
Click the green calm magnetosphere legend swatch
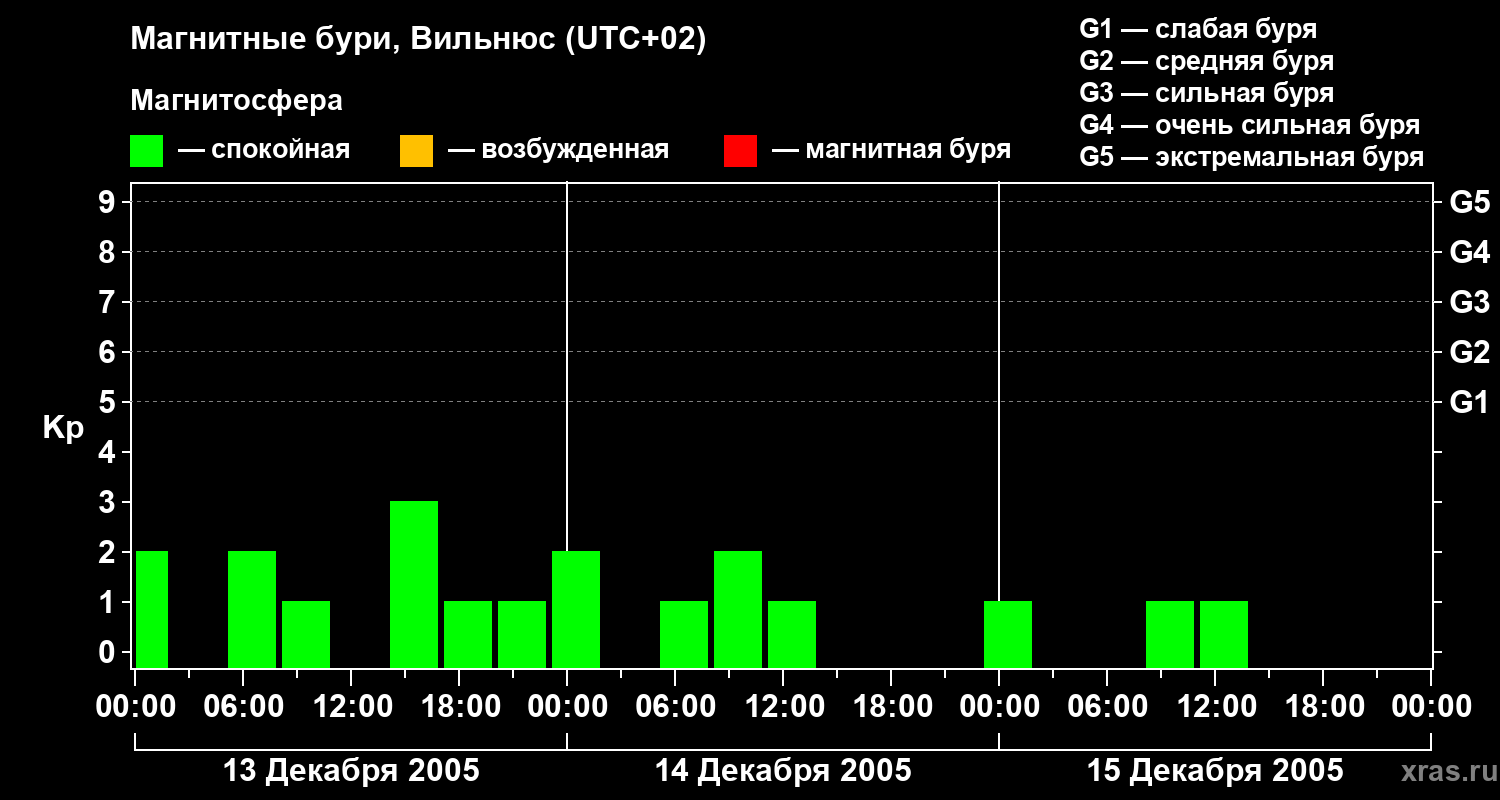(147, 151)
